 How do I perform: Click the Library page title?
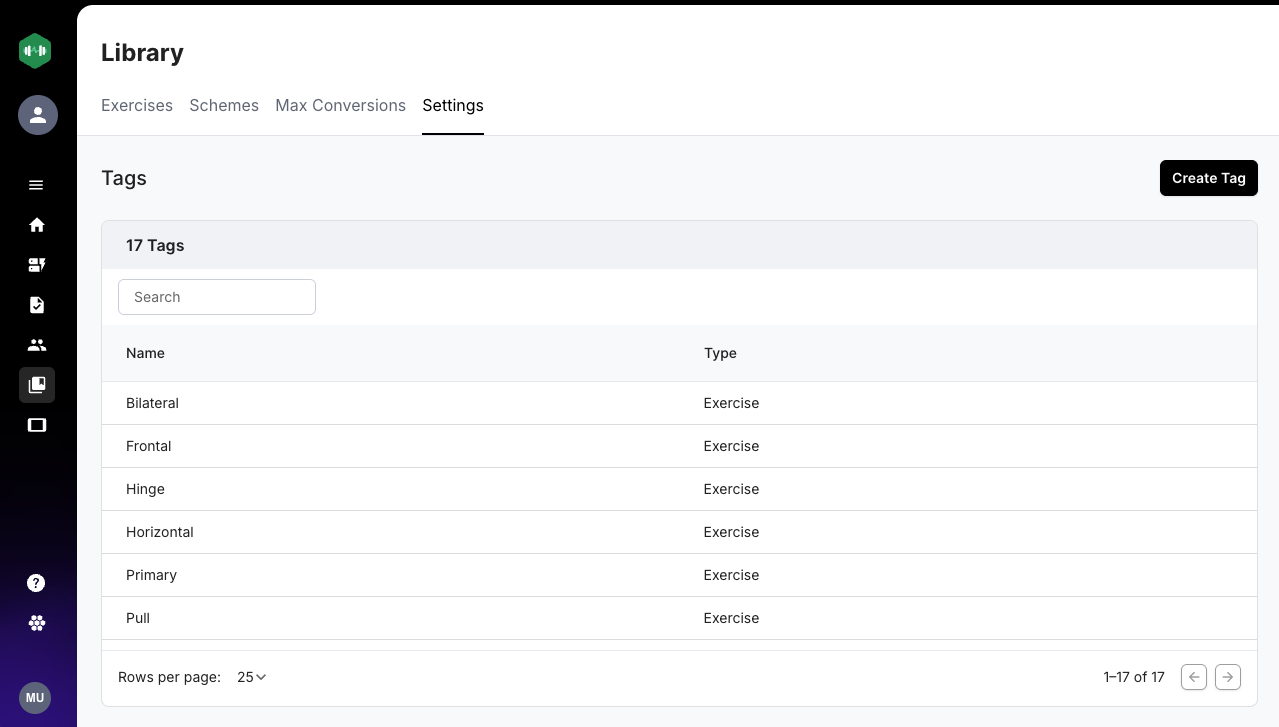coord(142,53)
